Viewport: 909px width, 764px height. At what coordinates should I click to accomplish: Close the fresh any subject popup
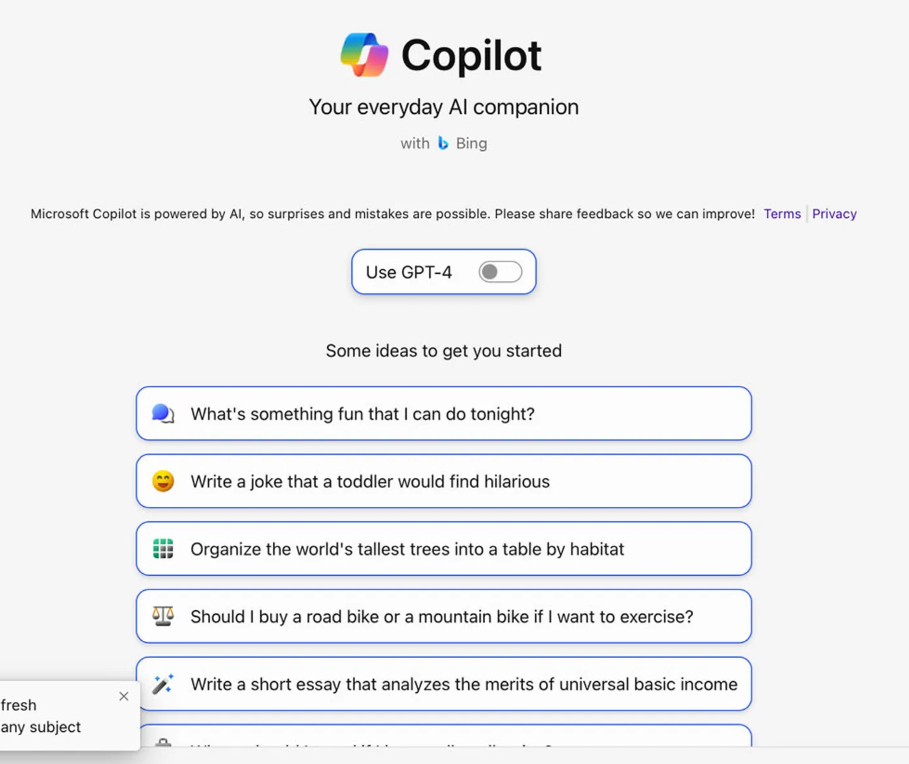pos(123,696)
